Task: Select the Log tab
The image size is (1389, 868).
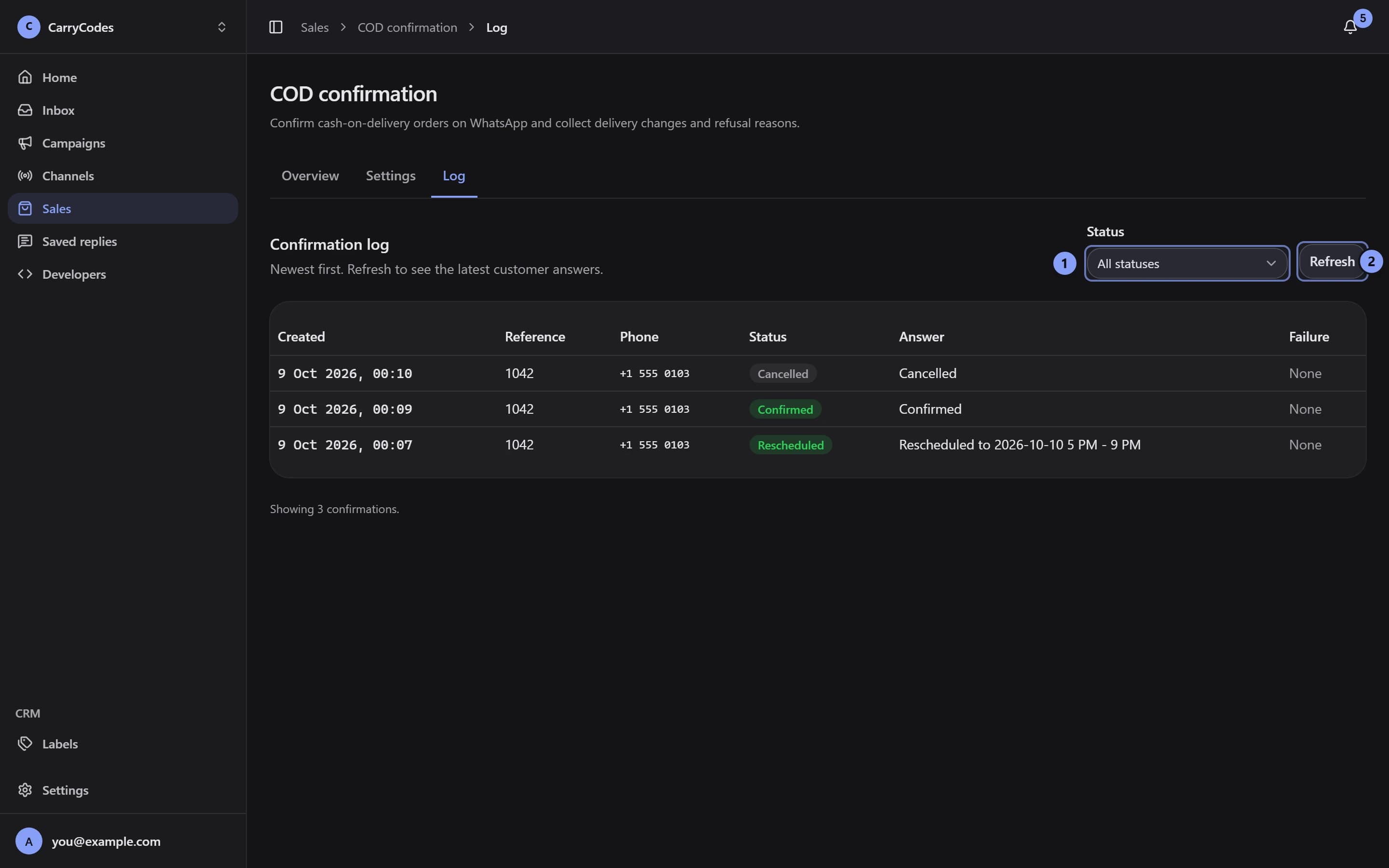Action: [x=453, y=176]
